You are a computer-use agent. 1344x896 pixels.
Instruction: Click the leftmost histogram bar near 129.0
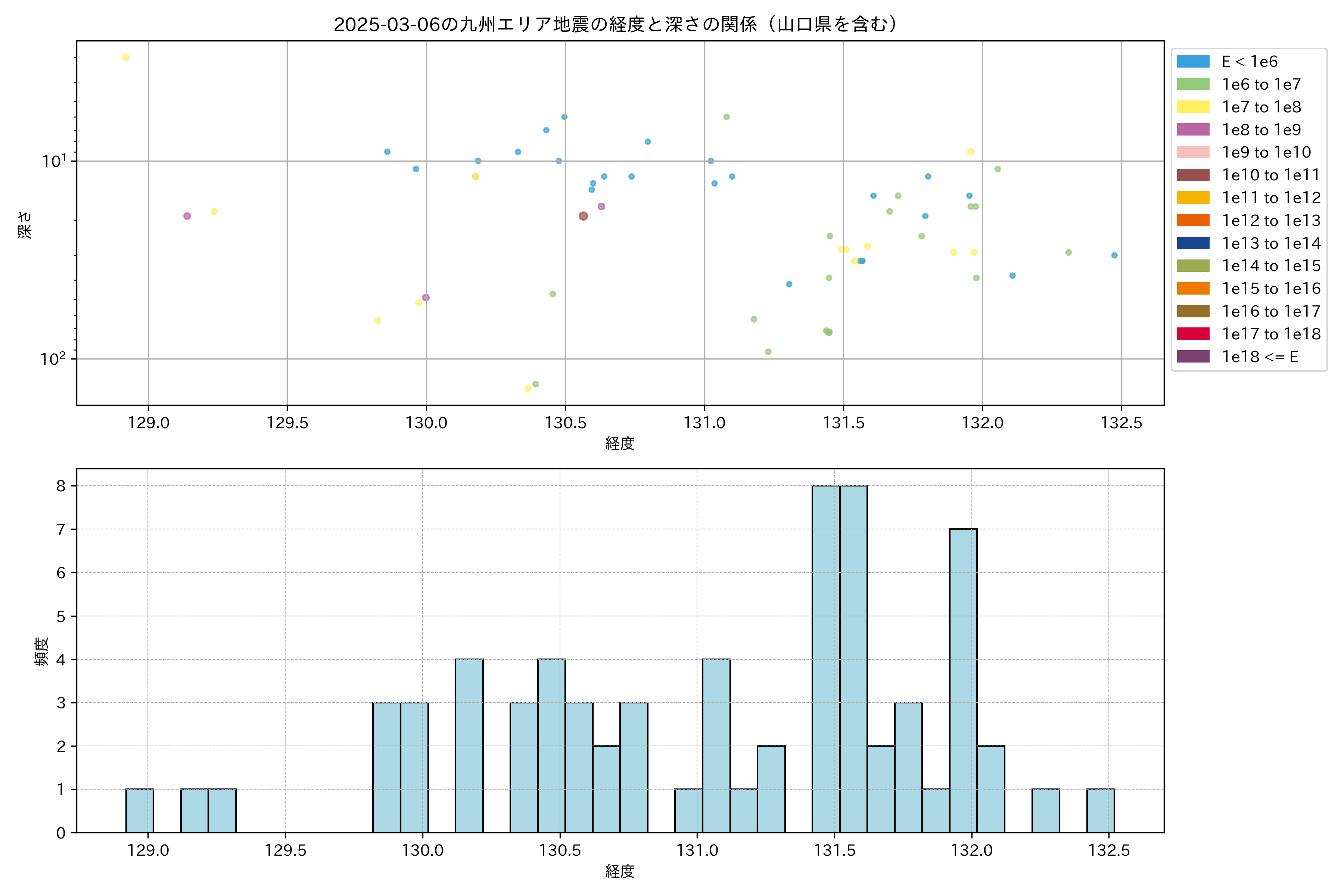139,811
